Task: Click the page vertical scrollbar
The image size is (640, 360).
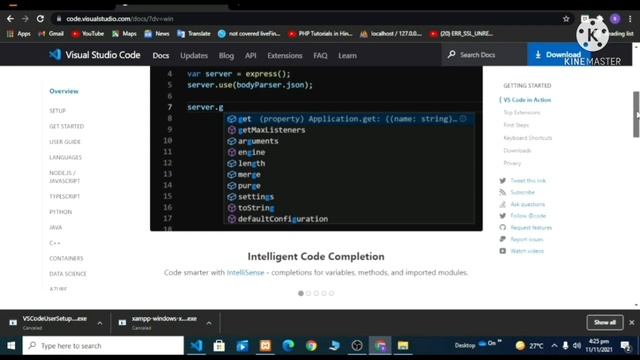Action: (636, 115)
